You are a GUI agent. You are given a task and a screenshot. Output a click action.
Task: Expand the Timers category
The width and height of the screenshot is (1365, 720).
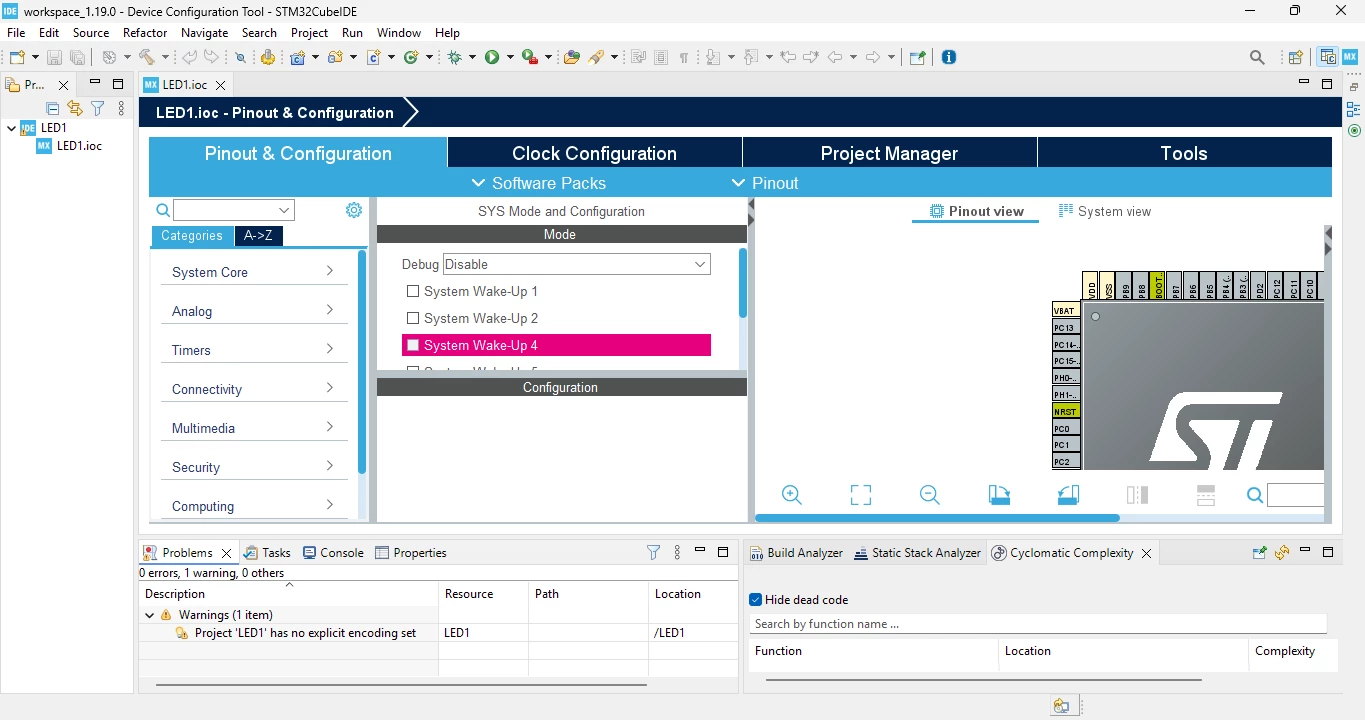pos(253,350)
